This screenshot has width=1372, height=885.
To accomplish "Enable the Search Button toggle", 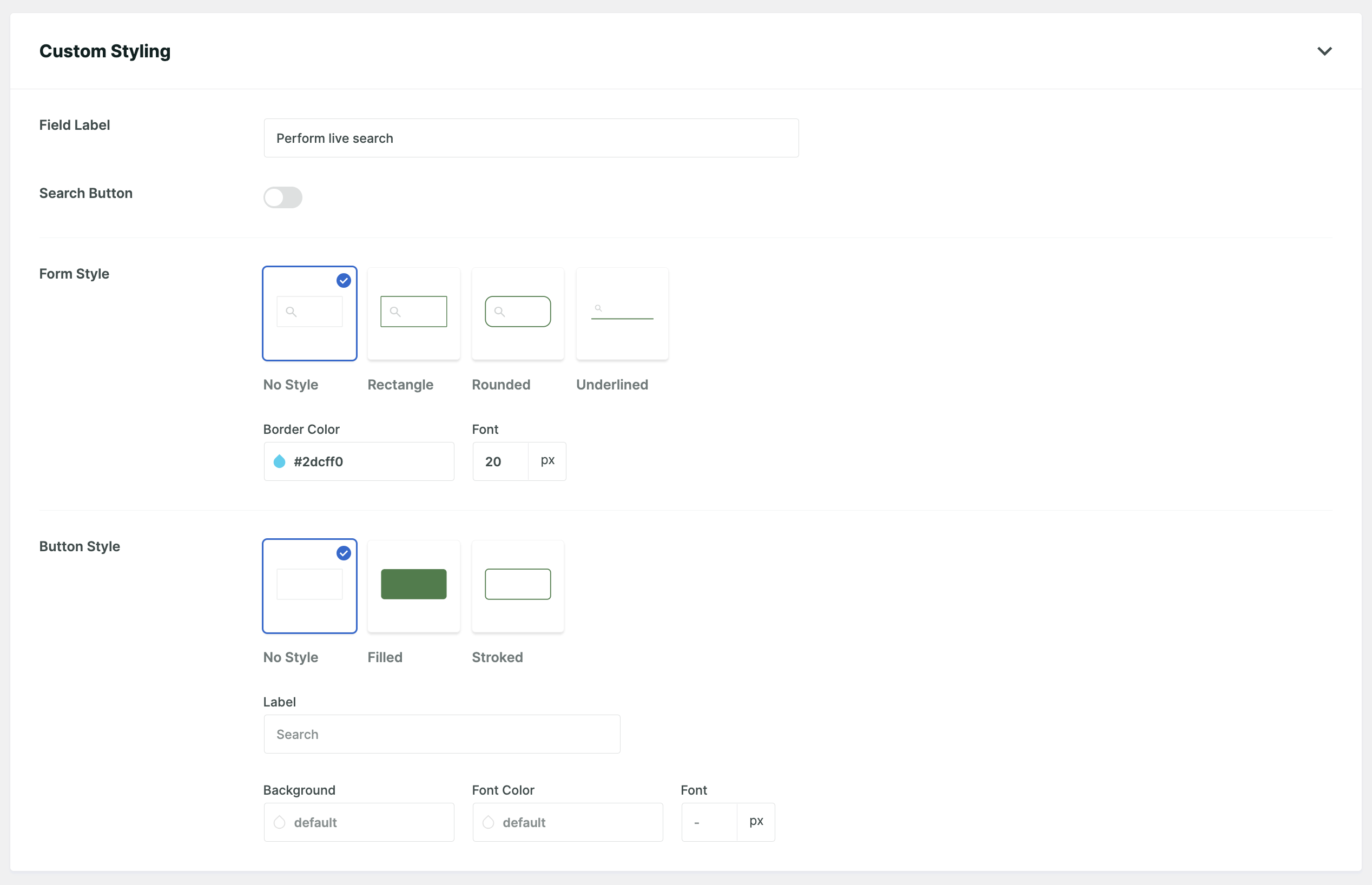I will coord(283,197).
